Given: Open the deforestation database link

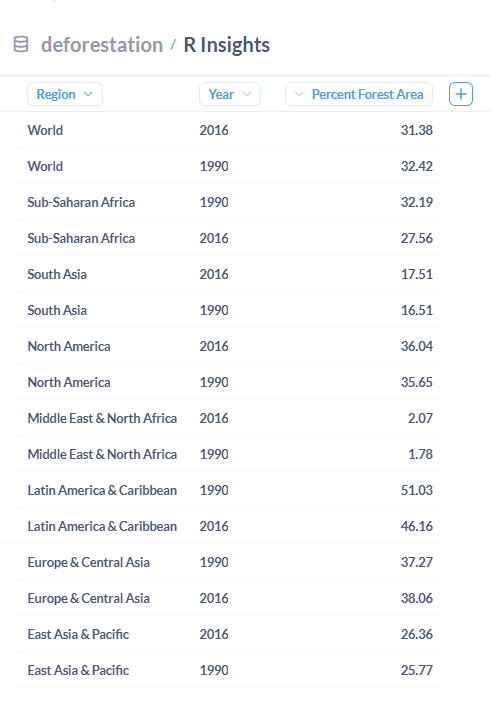Looking at the screenshot, I should tap(102, 45).
